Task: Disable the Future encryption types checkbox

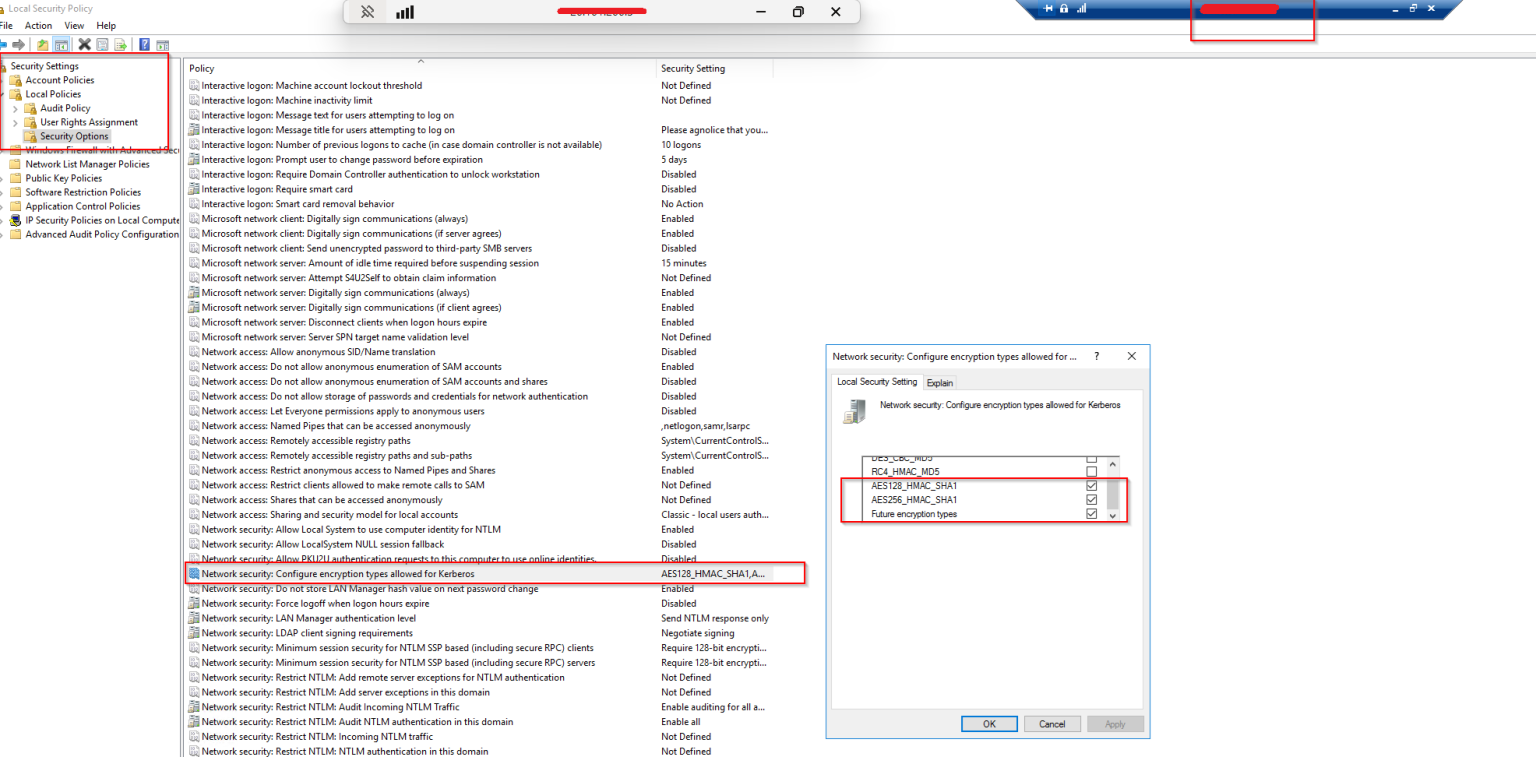Action: pyautogui.click(x=1092, y=513)
